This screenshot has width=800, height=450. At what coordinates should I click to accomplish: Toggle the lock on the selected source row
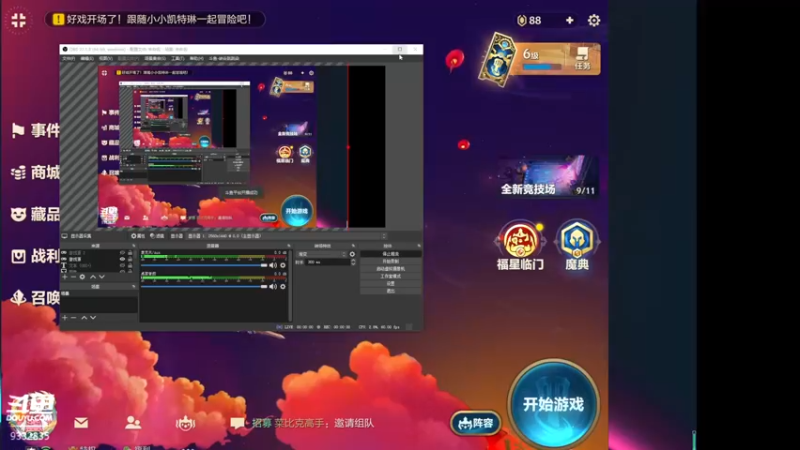pos(130,259)
